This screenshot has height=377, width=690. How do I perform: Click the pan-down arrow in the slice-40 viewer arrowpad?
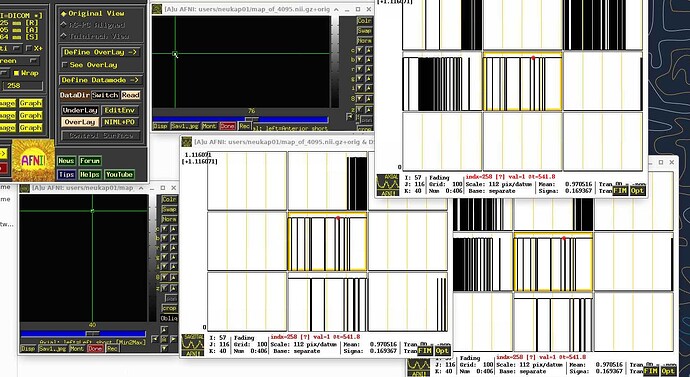pos(164,348)
